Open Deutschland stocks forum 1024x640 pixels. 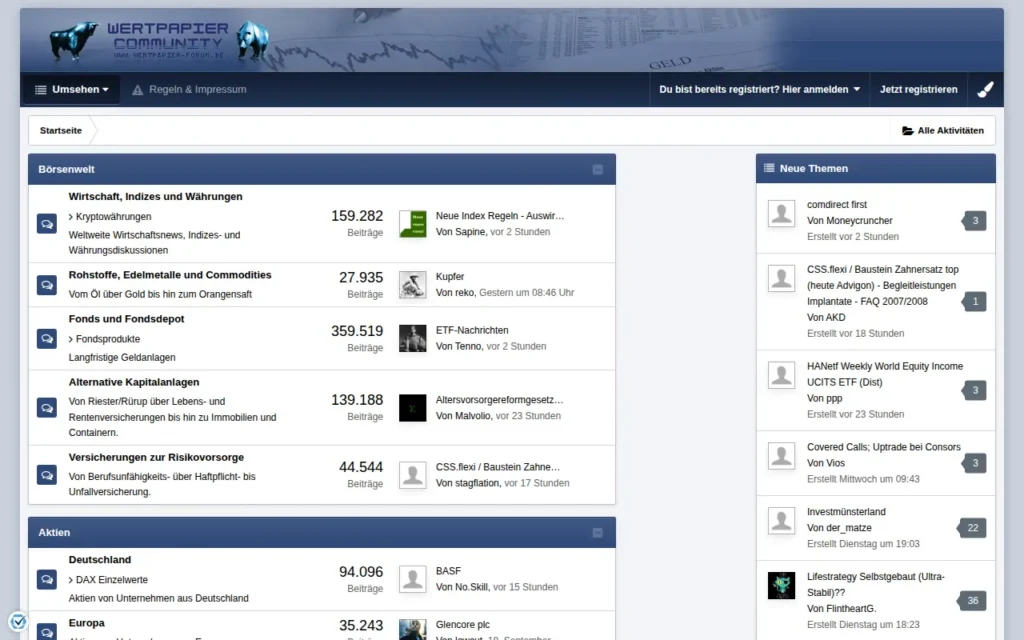pos(99,560)
